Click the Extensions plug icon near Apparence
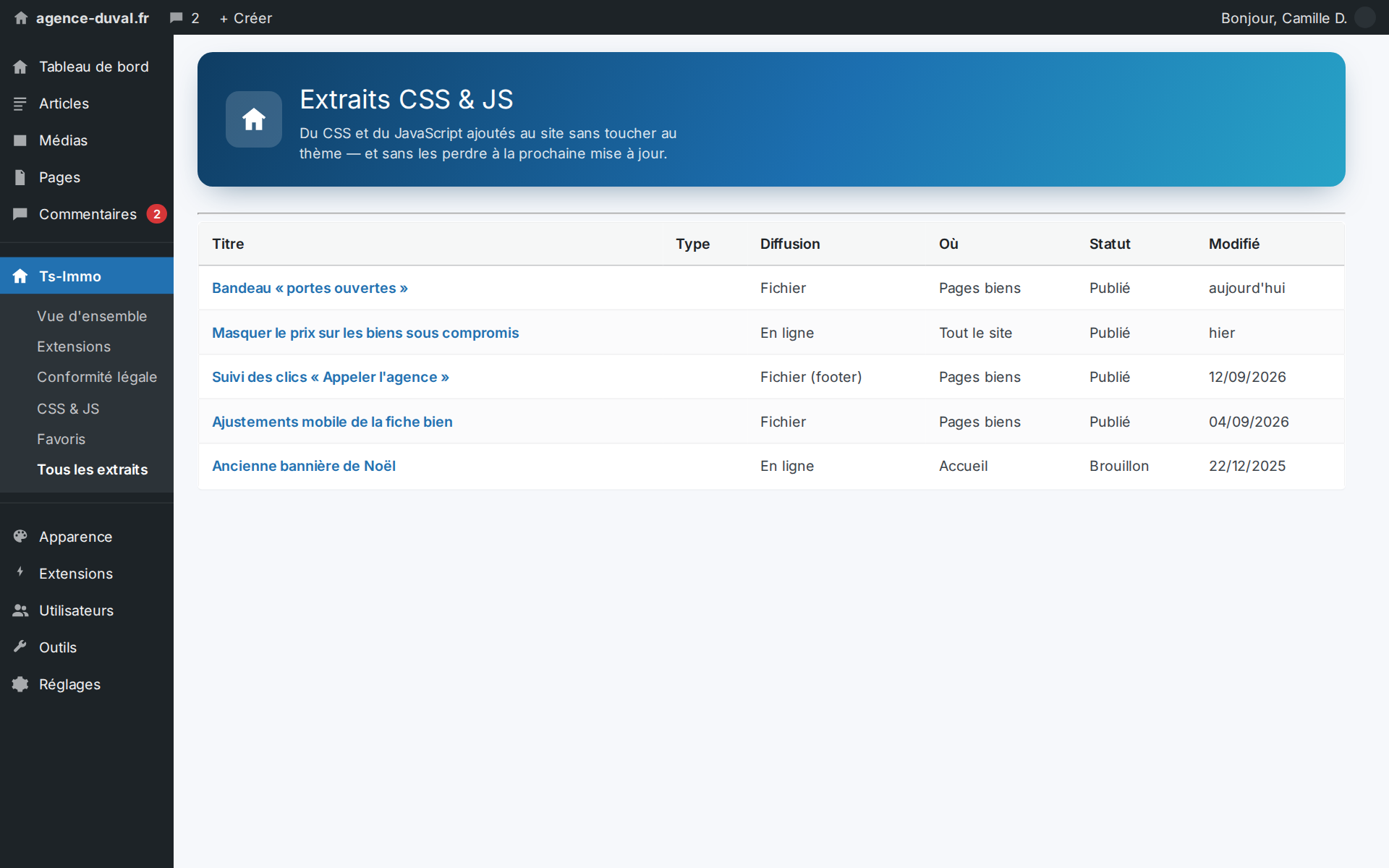Image resolution: width=1389 pixels, height=868 pixels. (x=20, y=573)
